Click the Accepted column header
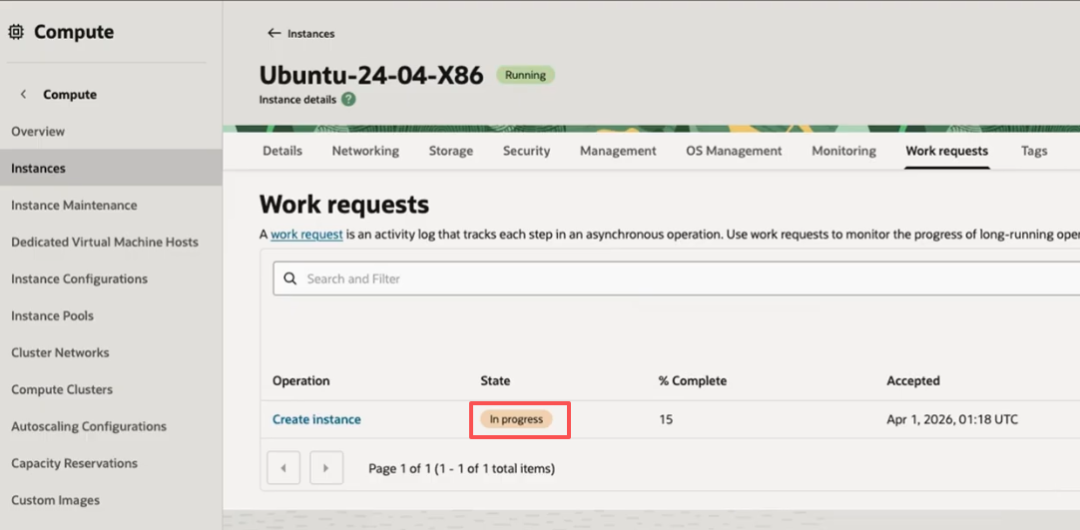 (x=913, y=380)
